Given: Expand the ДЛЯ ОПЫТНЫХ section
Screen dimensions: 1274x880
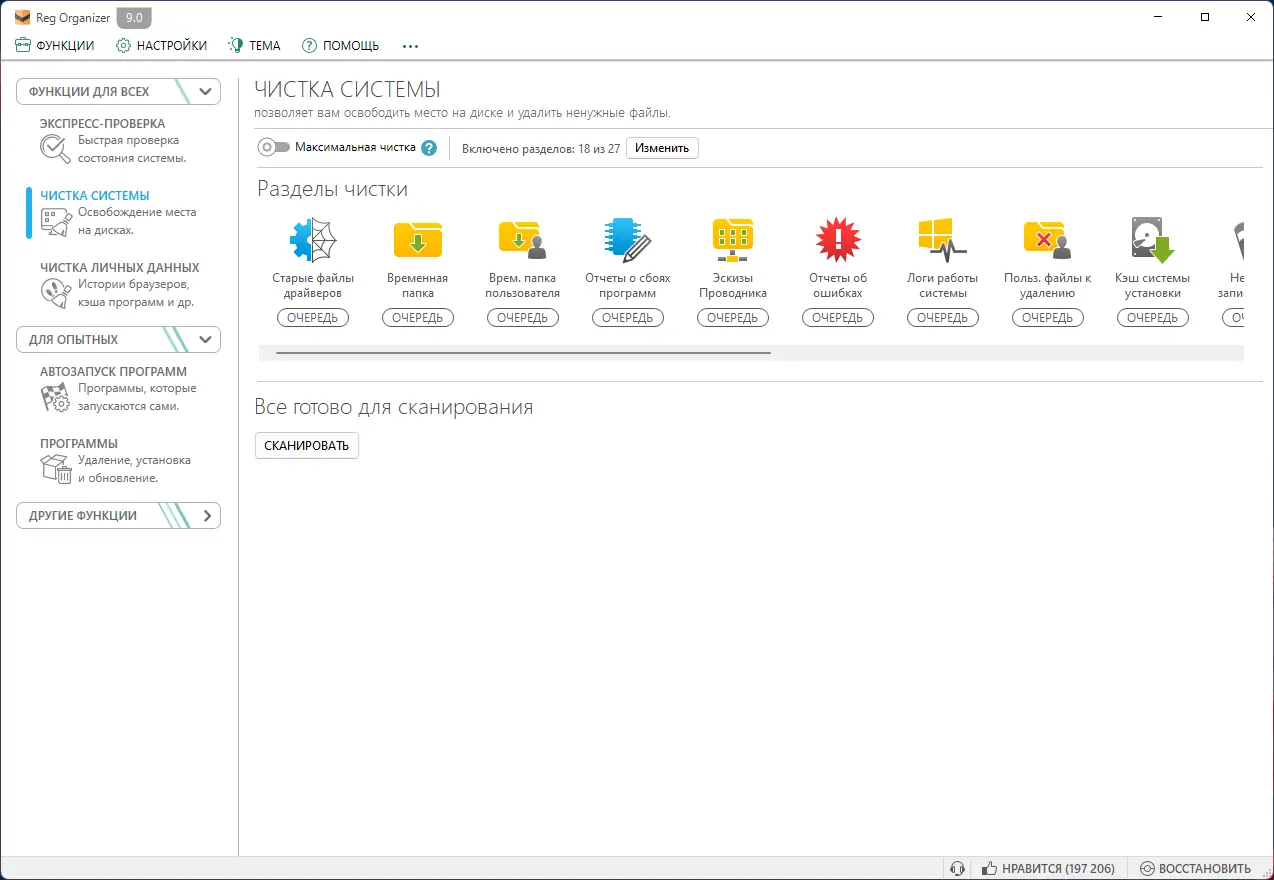Looking at the screenshot, I should [205, 339].
